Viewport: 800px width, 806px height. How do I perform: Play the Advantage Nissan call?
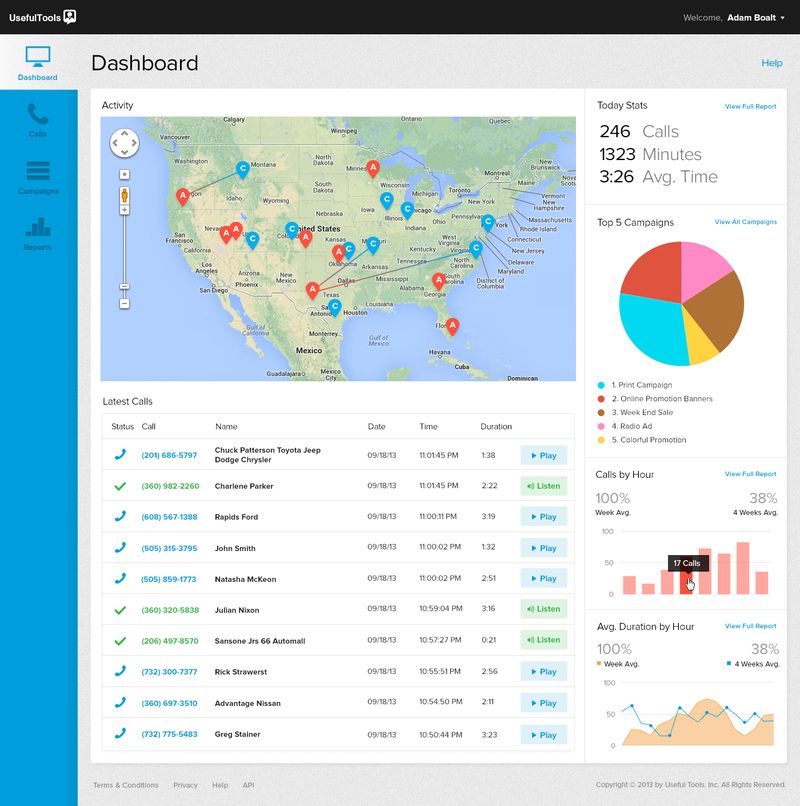[x=543, y=703]
